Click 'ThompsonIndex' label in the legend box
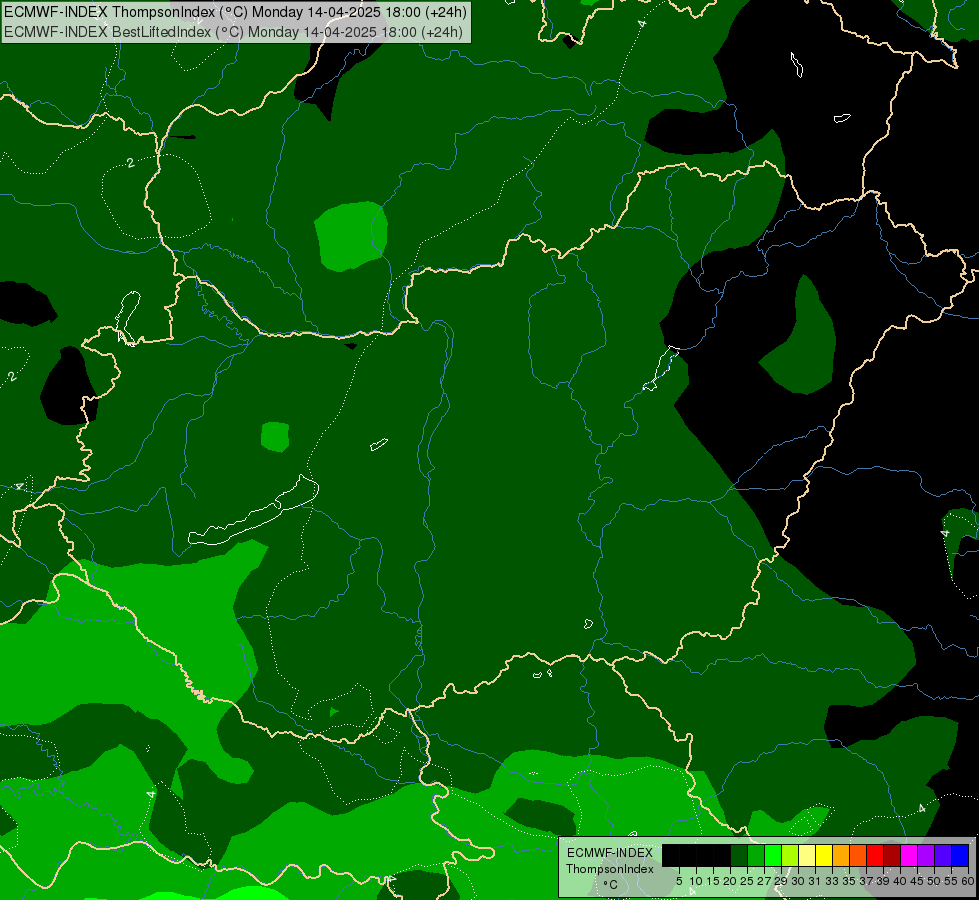 click(x=610, y=869)
